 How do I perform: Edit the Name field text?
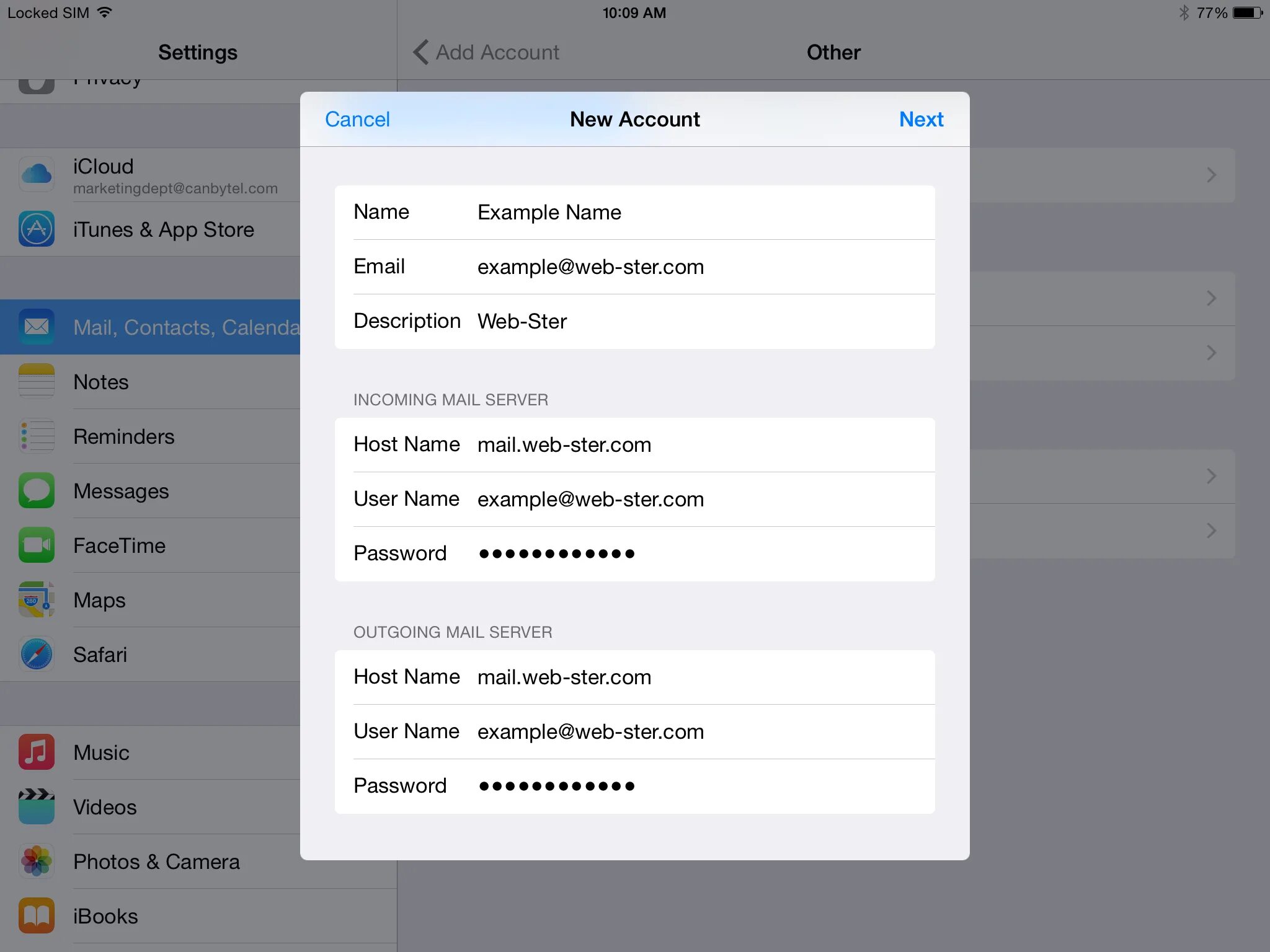(x=549, y=213)
